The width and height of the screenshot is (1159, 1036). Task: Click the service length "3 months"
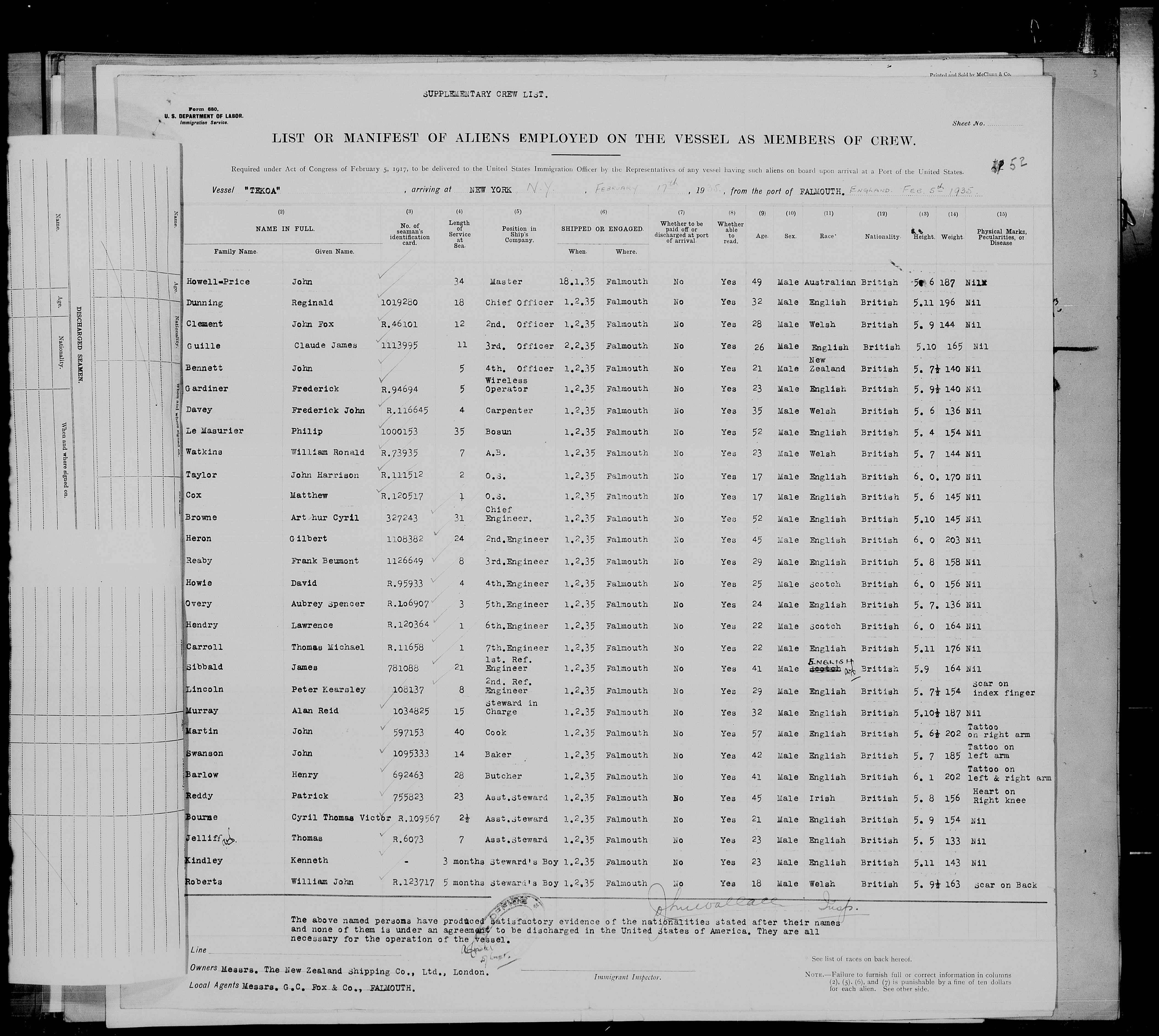coord(463,861)
